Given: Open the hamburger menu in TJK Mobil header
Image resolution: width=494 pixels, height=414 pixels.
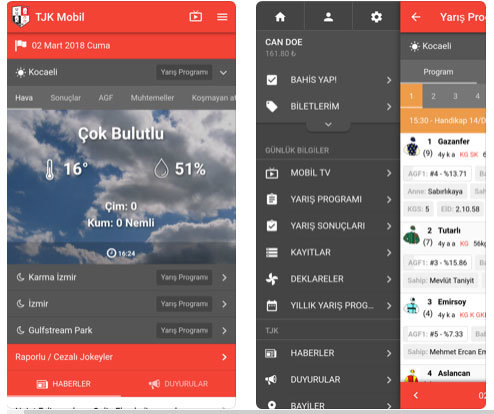Looking at the screenshot, I should pos(222,17).
